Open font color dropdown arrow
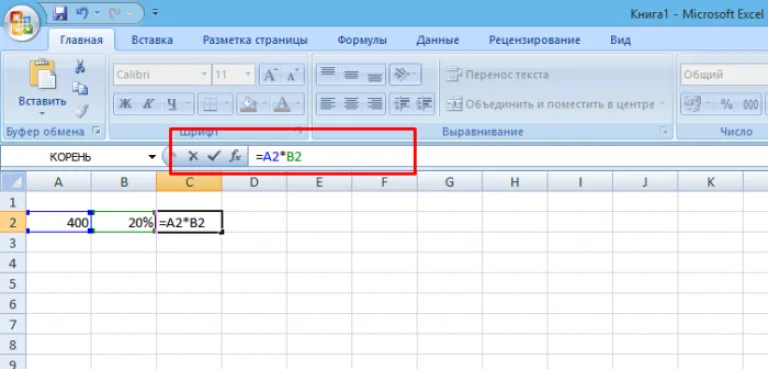The height and width of the screenshot is (369, 768). 298,103
